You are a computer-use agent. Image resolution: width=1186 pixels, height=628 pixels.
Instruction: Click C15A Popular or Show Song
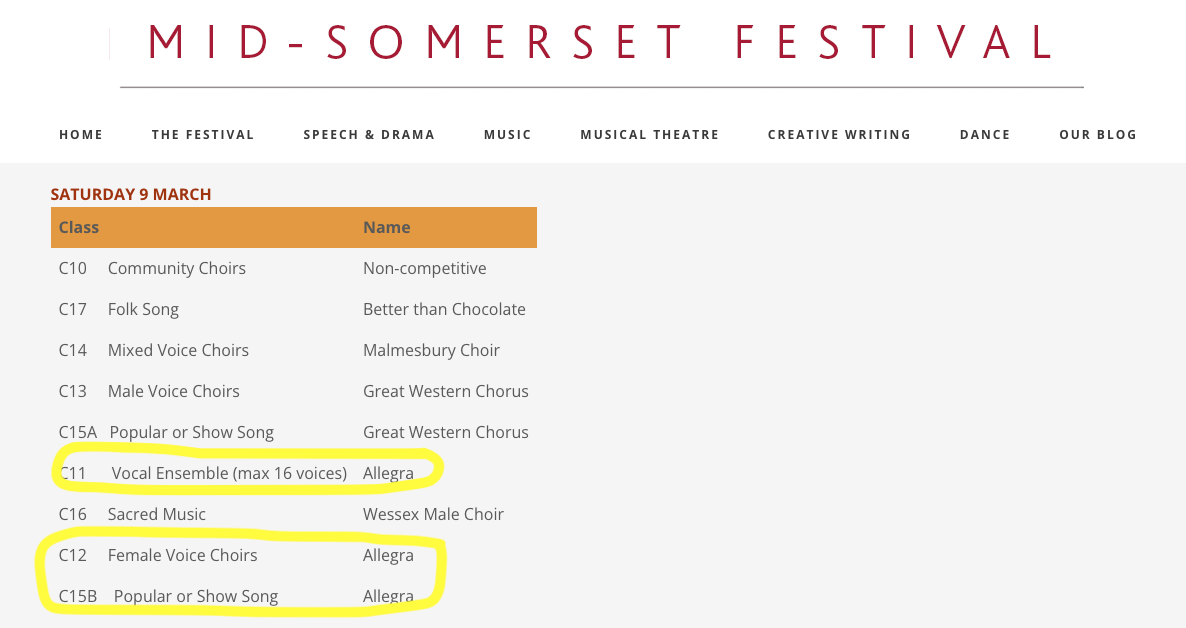tap(166, 432)
